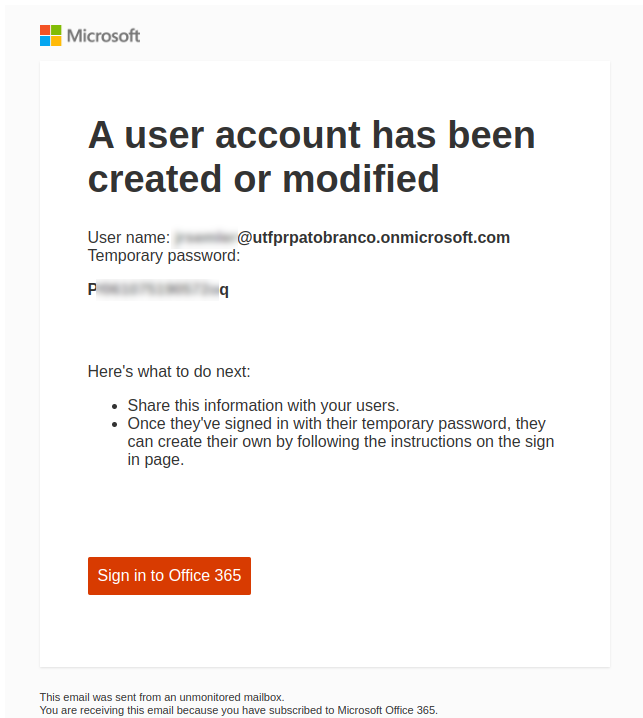
Task: Click the Microsoft wordmark text
Action: click(x=103, y=36)
